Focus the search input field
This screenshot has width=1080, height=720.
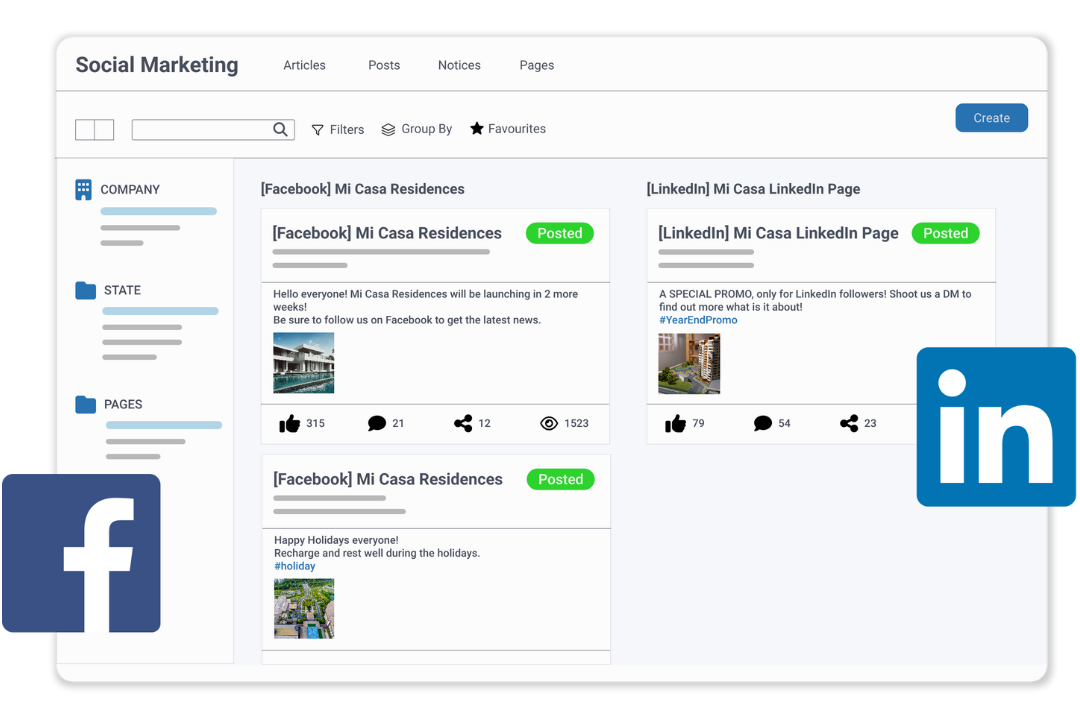213,129
